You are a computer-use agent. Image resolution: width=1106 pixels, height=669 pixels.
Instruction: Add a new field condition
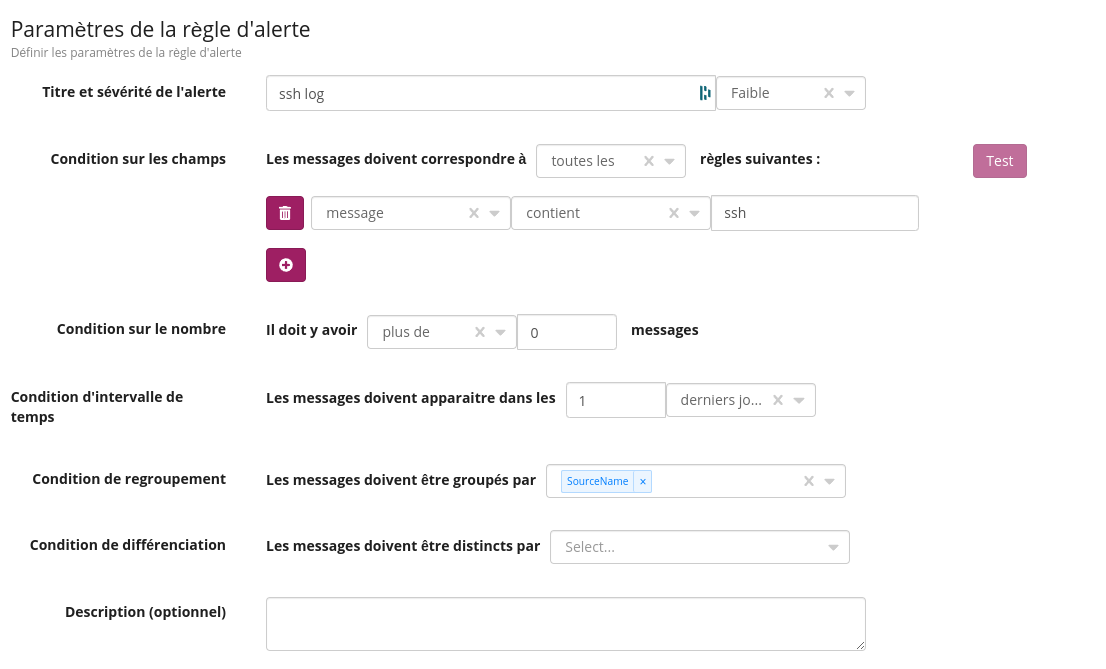(285, 265)
